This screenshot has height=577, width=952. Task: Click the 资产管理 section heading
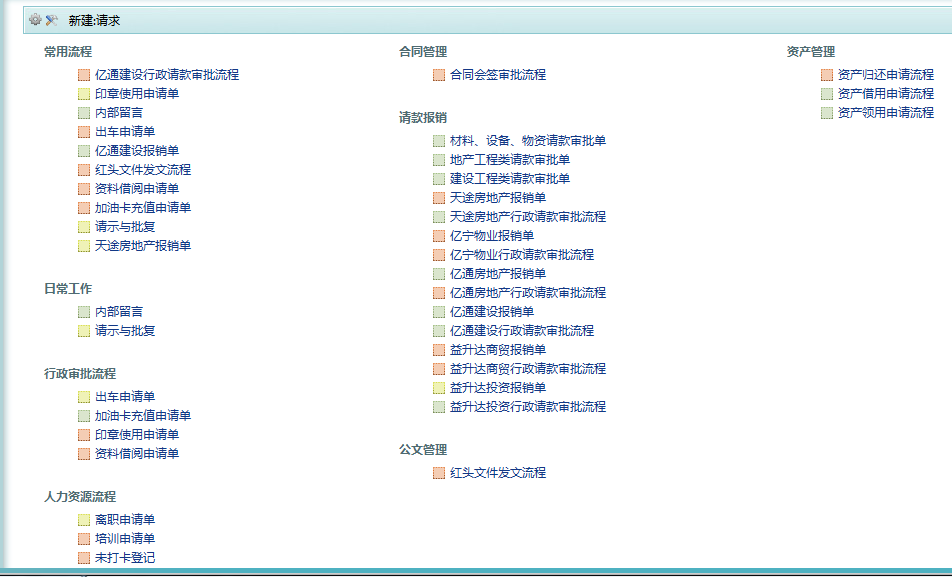(x=811, y=52)
